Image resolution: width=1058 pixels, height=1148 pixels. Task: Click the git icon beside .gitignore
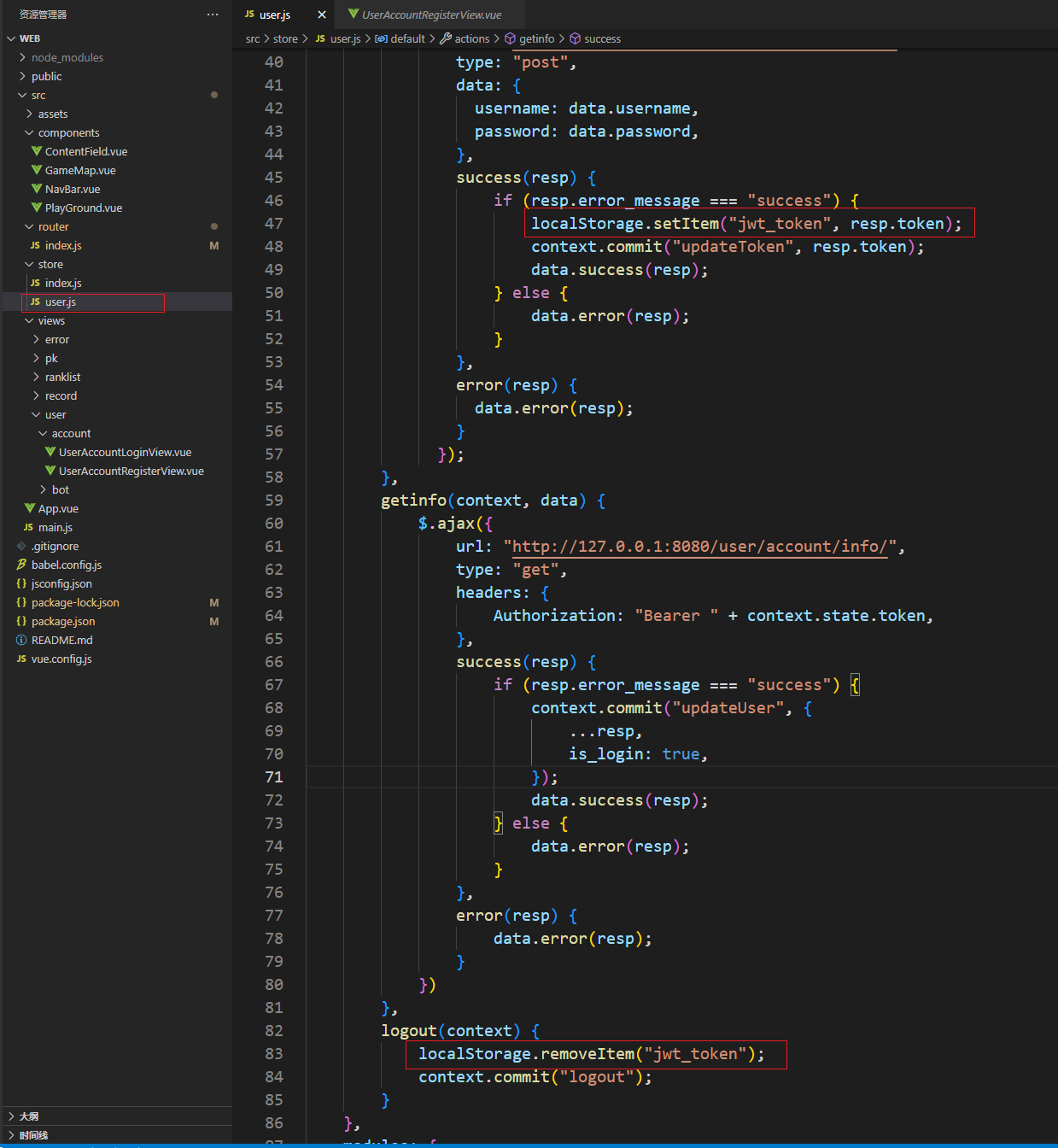point(21,546)
